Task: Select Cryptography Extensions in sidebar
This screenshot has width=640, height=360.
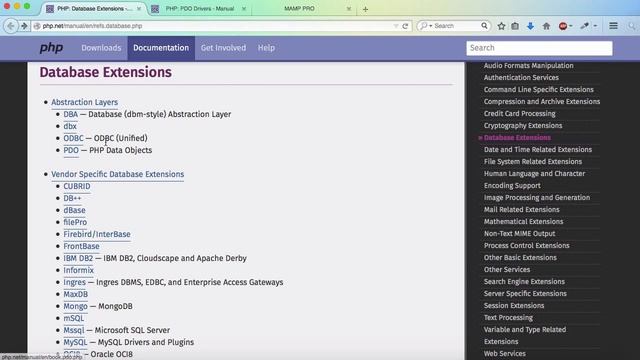Action: pos(523,126)
